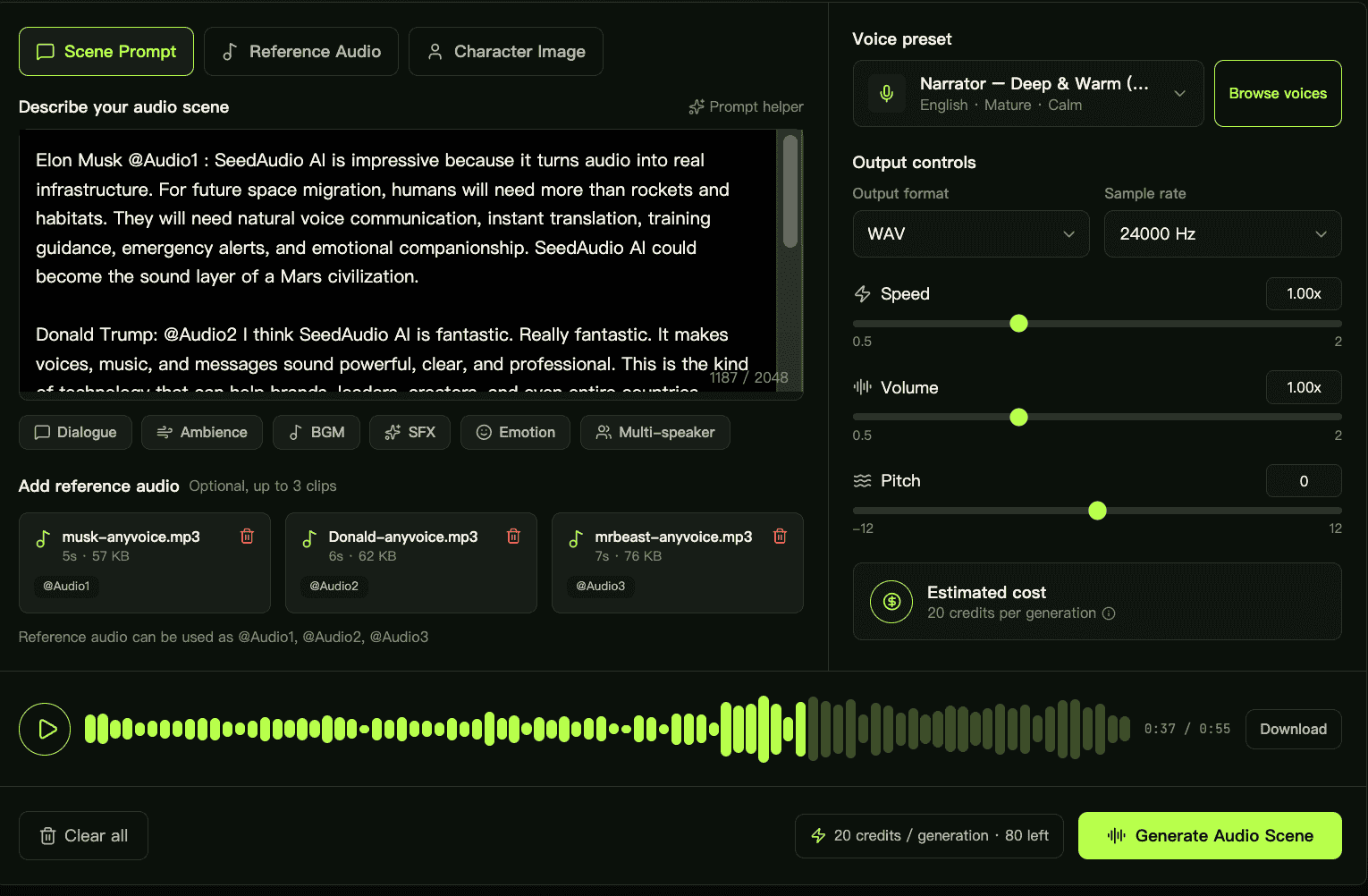The image size is (1368, 896).
Task: Delete musk-anyvoice.mp3 with its trash icon
Action: tap(247, 537)
